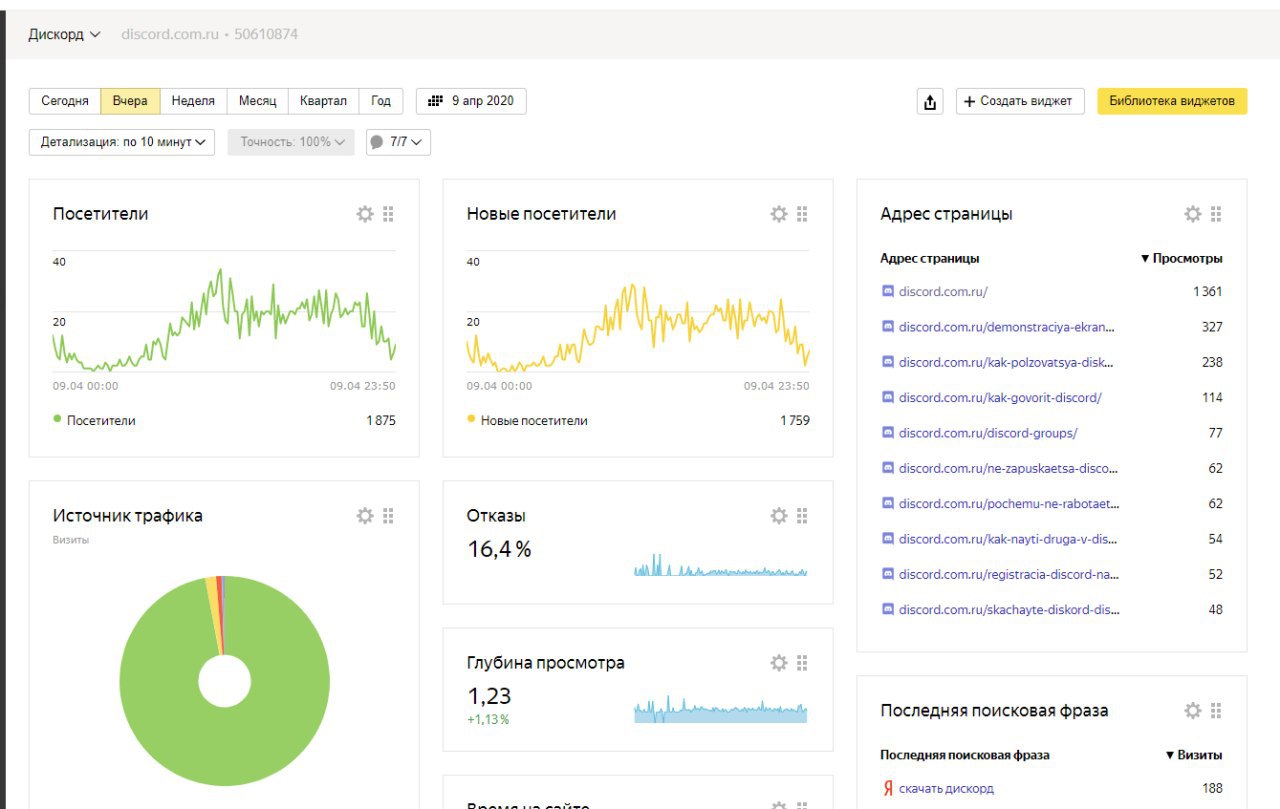The width and height of the screenshot is (1280, 809).
Task: Grab the drag handle of Посетители widget
Action: click(389, 214)
